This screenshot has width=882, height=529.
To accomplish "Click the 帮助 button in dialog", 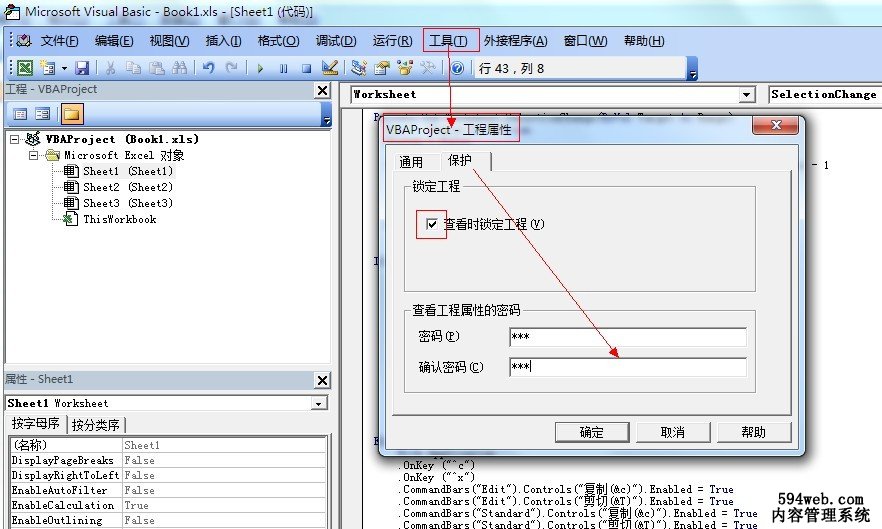I will tap(754, 432).
